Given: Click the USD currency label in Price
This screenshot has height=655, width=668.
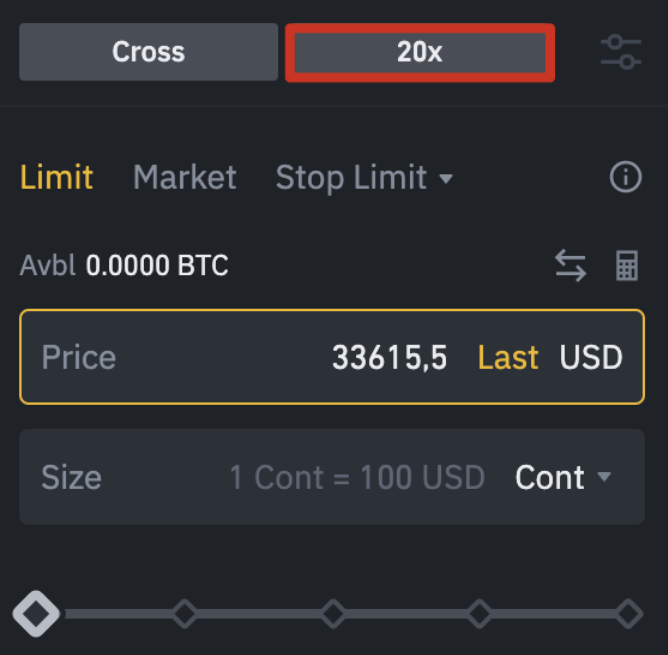Looking at the screenshot, I should pyautogui.click(x=591, y=357).
